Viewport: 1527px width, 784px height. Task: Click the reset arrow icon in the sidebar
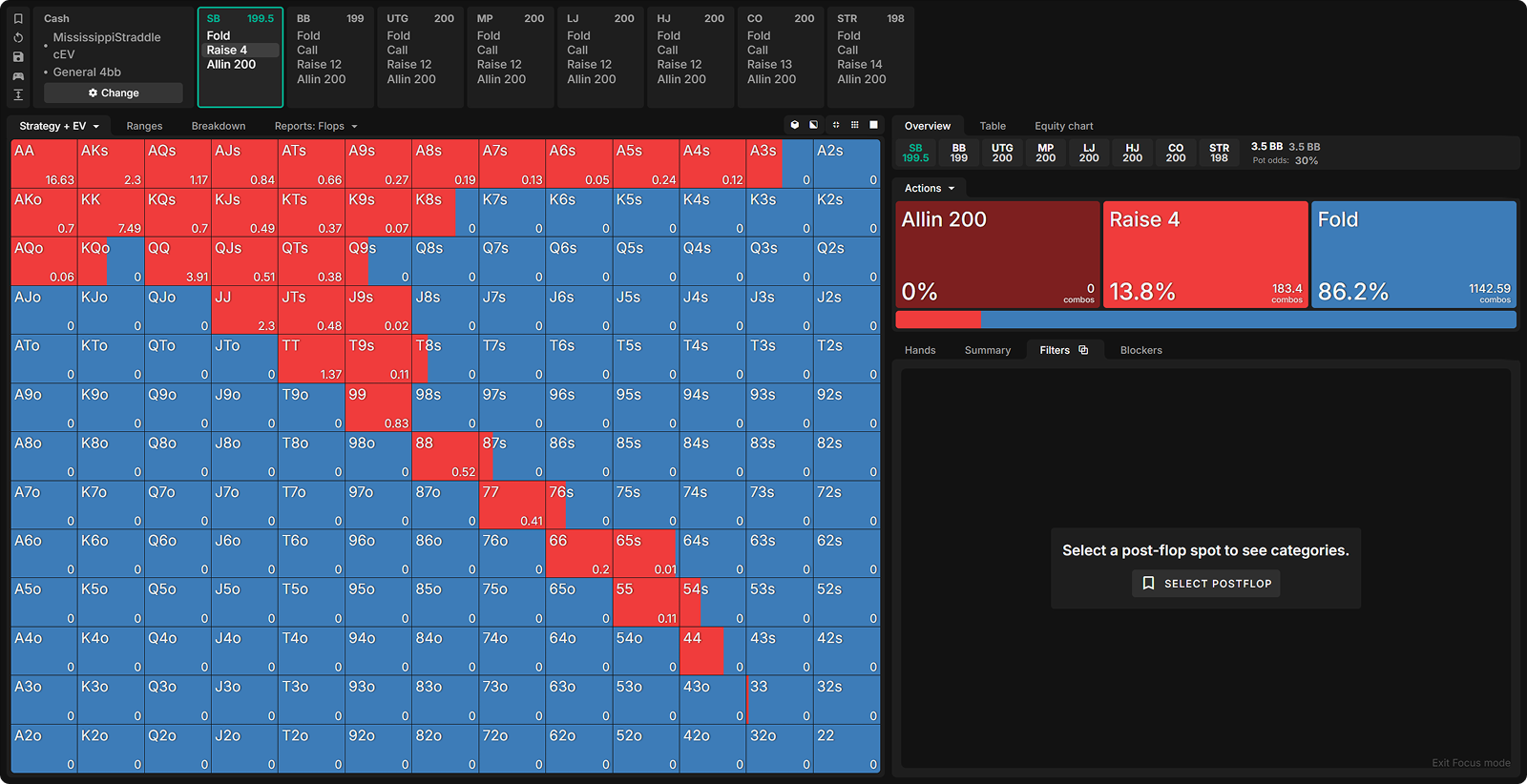[x=18, y=38]
